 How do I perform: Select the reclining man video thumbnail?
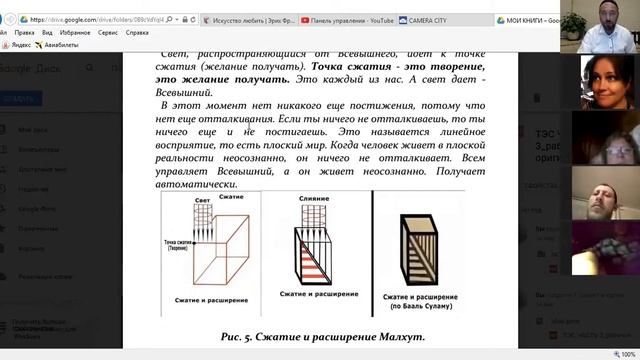(x=606, y=193)
